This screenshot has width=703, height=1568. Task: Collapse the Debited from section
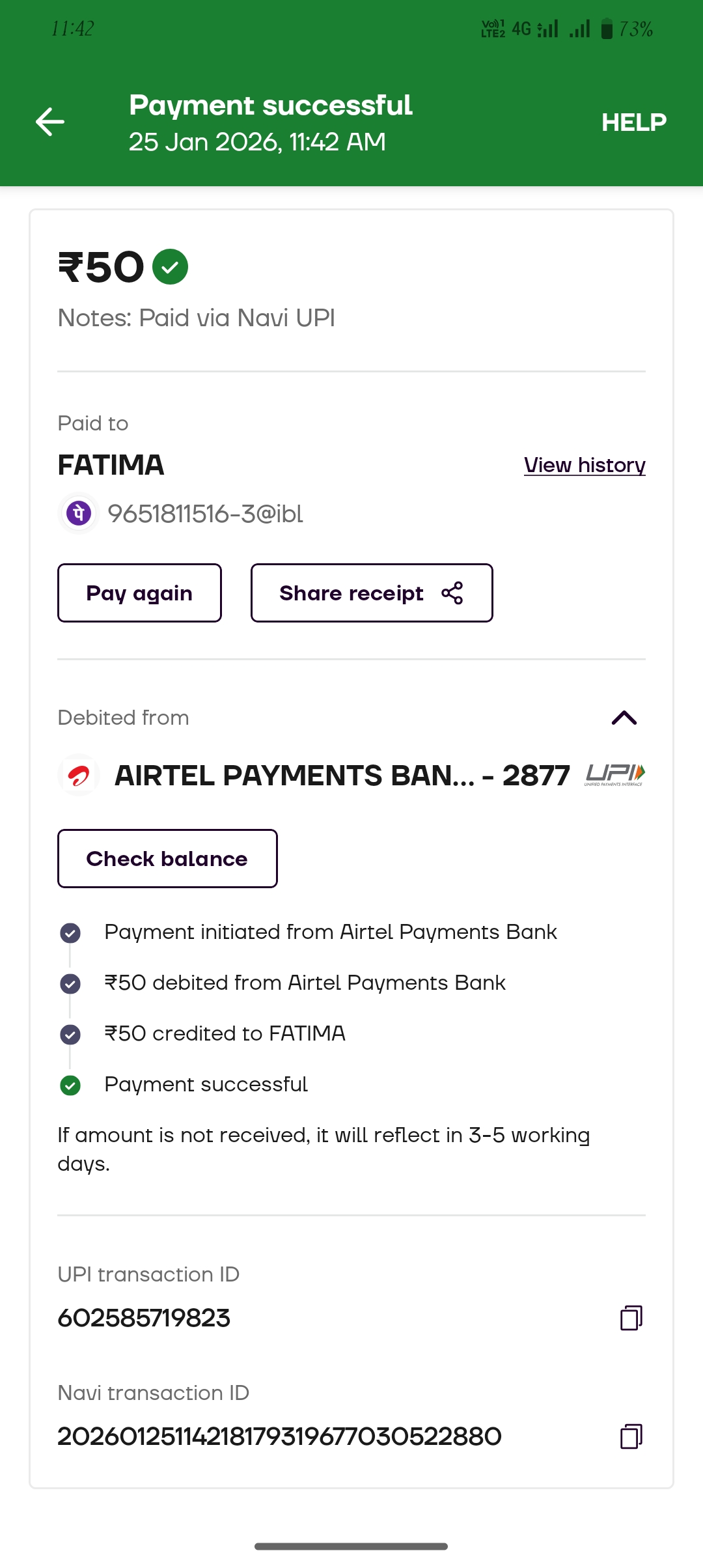624,718
